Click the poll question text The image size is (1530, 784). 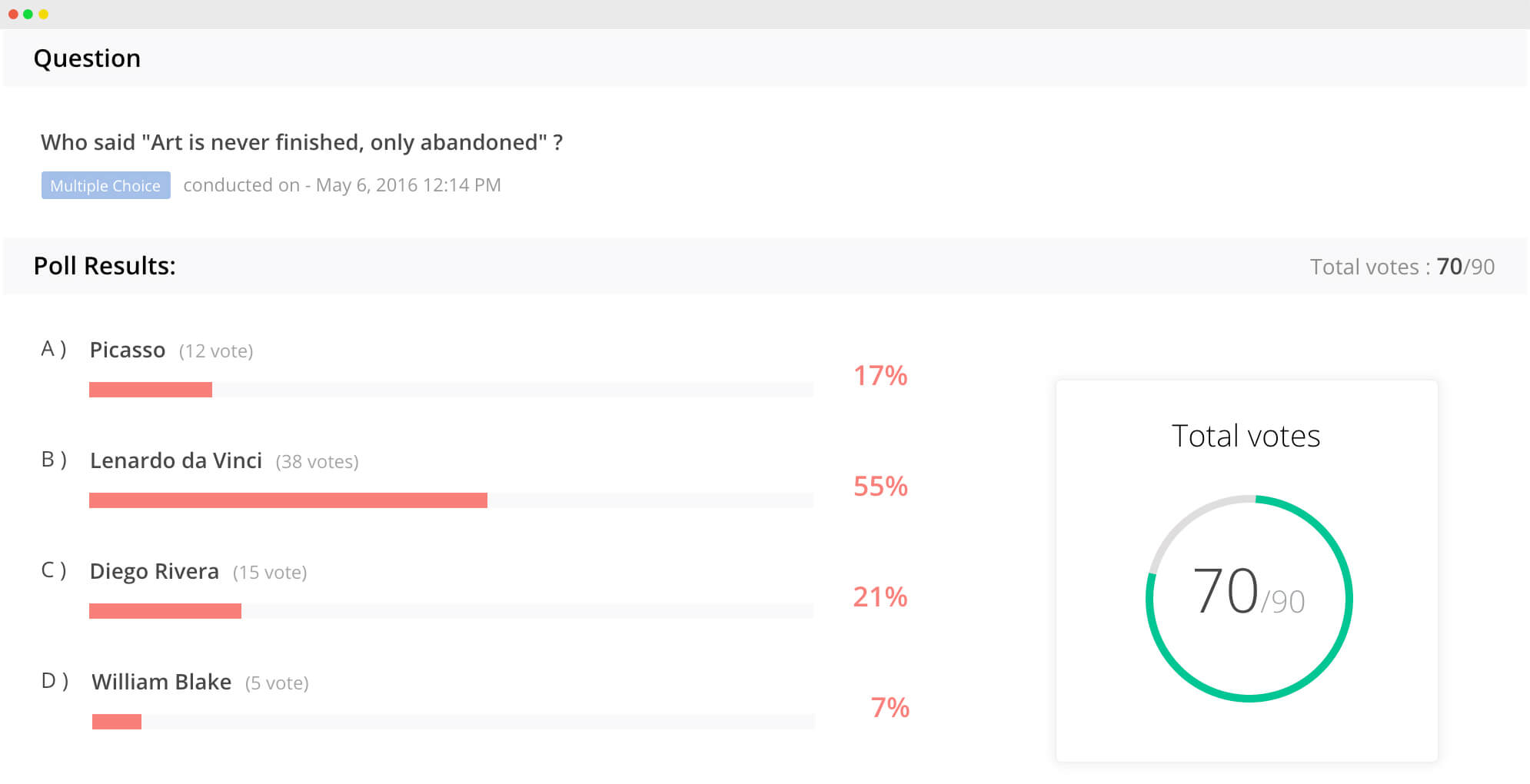(x=301, y=143)
